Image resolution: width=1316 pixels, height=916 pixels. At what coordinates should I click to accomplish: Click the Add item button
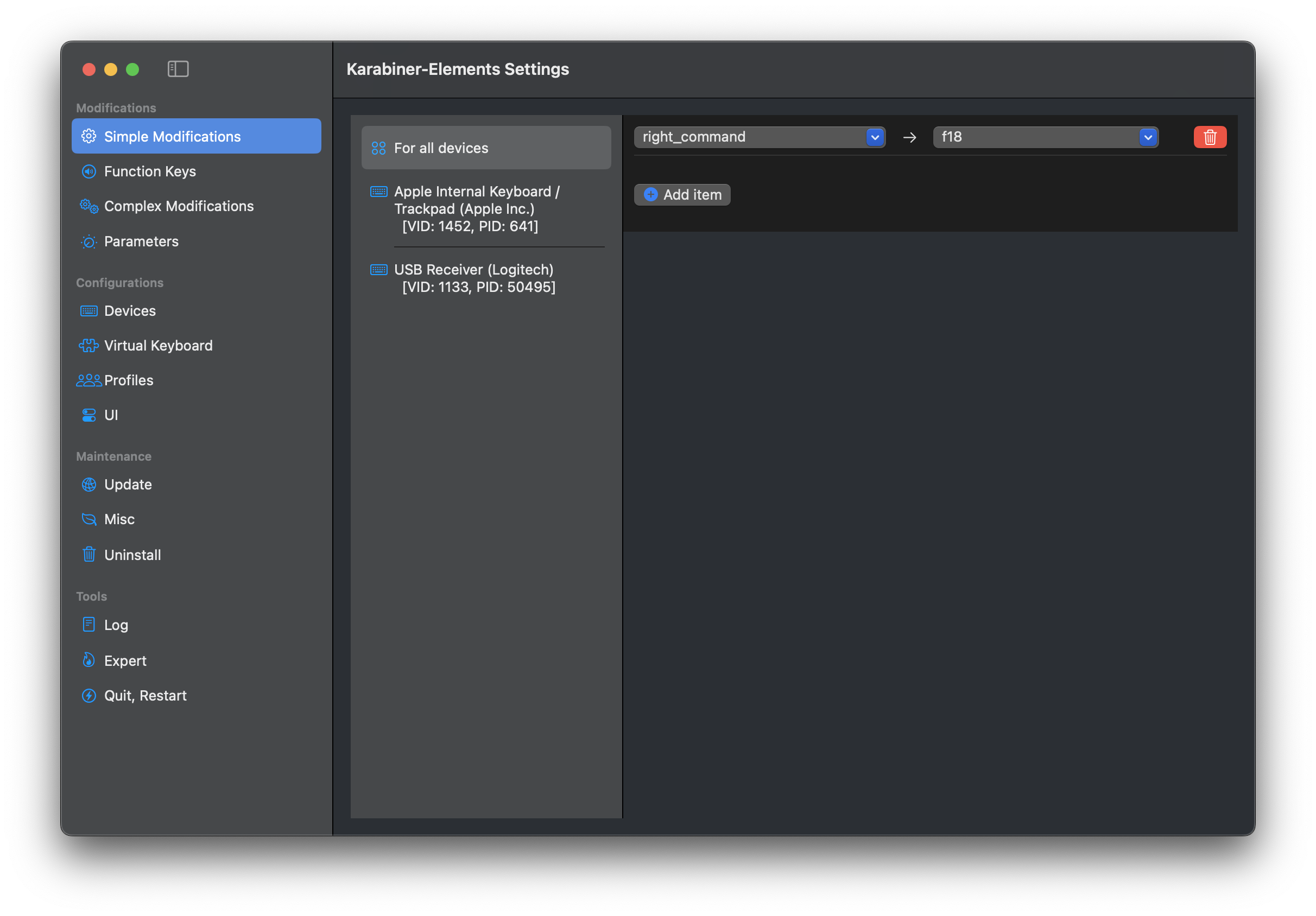[682, 195]
